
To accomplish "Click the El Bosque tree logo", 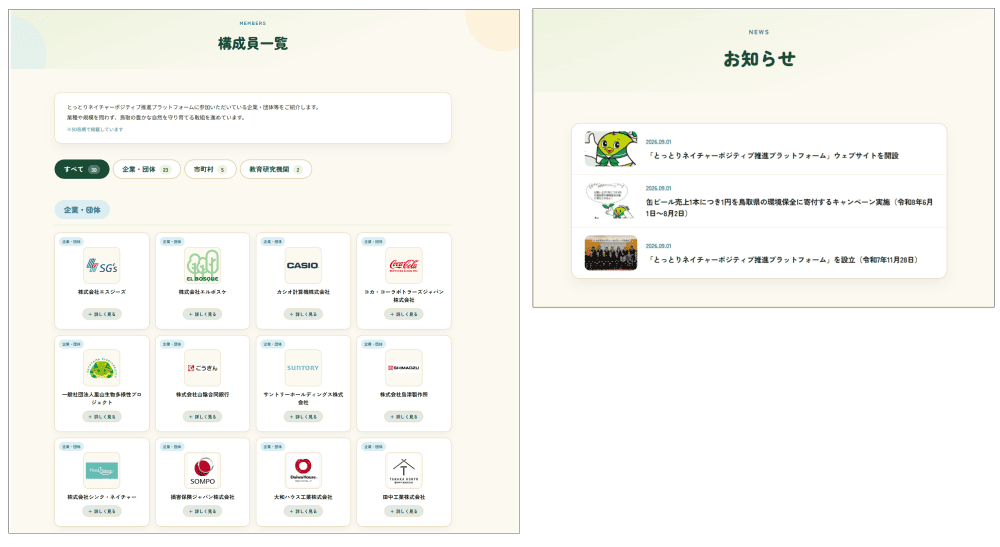I will point(202,265).
